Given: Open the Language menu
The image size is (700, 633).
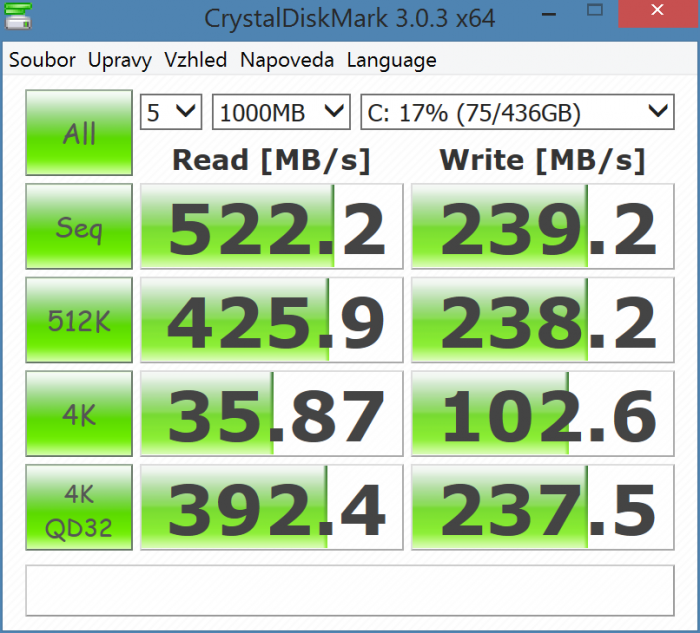Looking at the screenshot, I should pos(391,60).
